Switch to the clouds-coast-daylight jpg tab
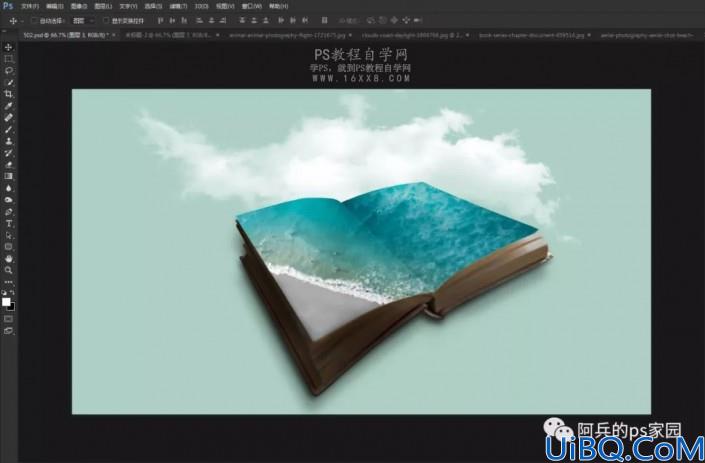This screenshot has width=705, height=463. (413, 35)
